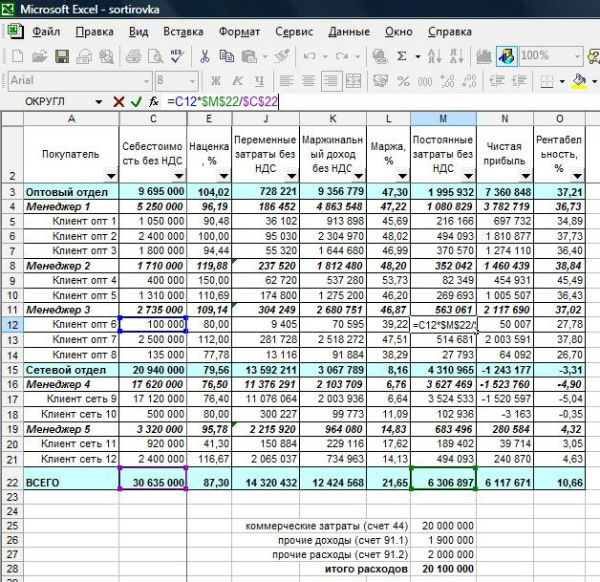Click the Format Painter brush icon
This screenshot has width=600, height=582.
click(281, 56)
